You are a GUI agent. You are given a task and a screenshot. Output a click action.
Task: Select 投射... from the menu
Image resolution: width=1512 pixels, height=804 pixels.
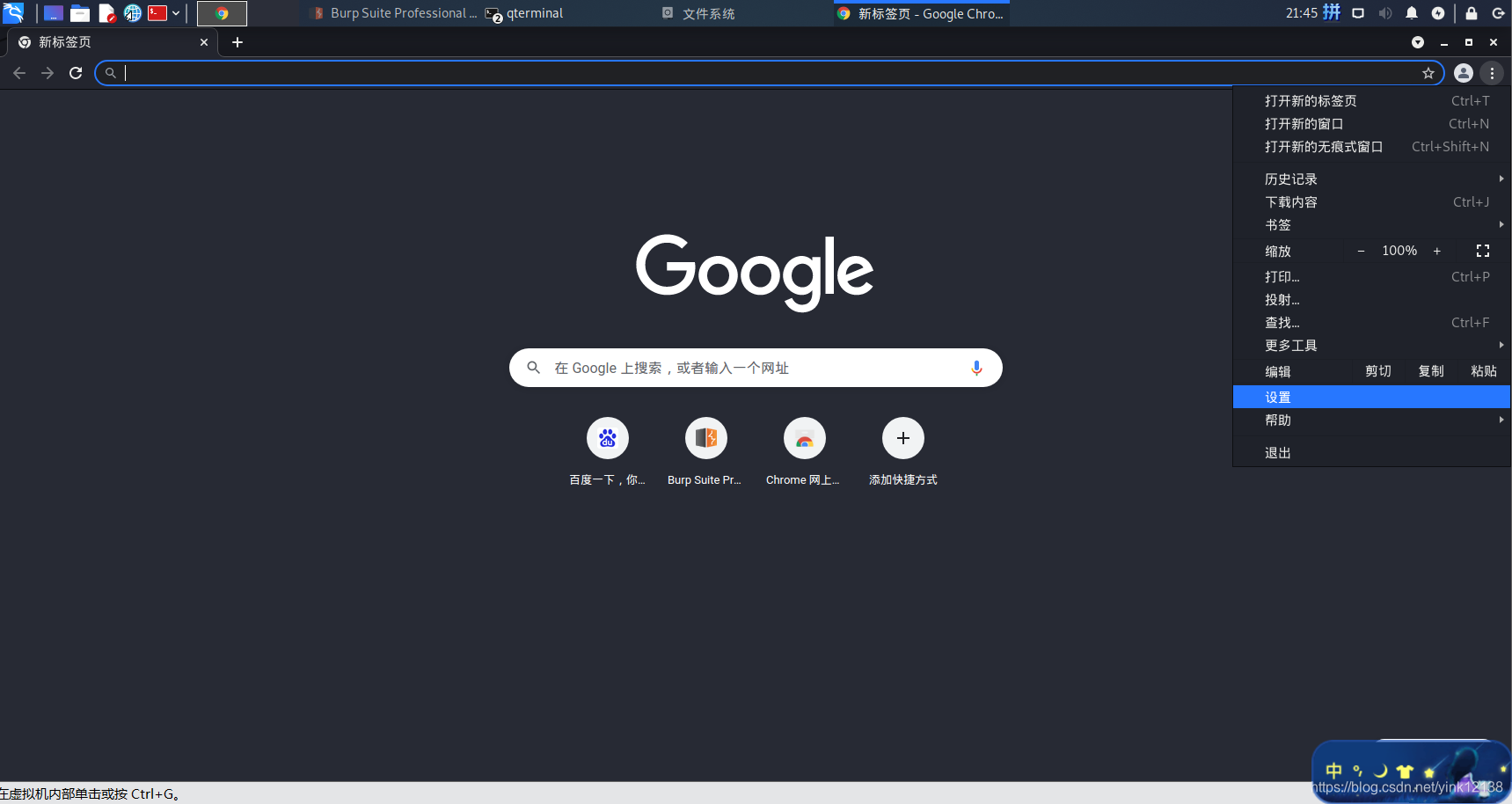pyautogui.click(x=1372, y=300)
